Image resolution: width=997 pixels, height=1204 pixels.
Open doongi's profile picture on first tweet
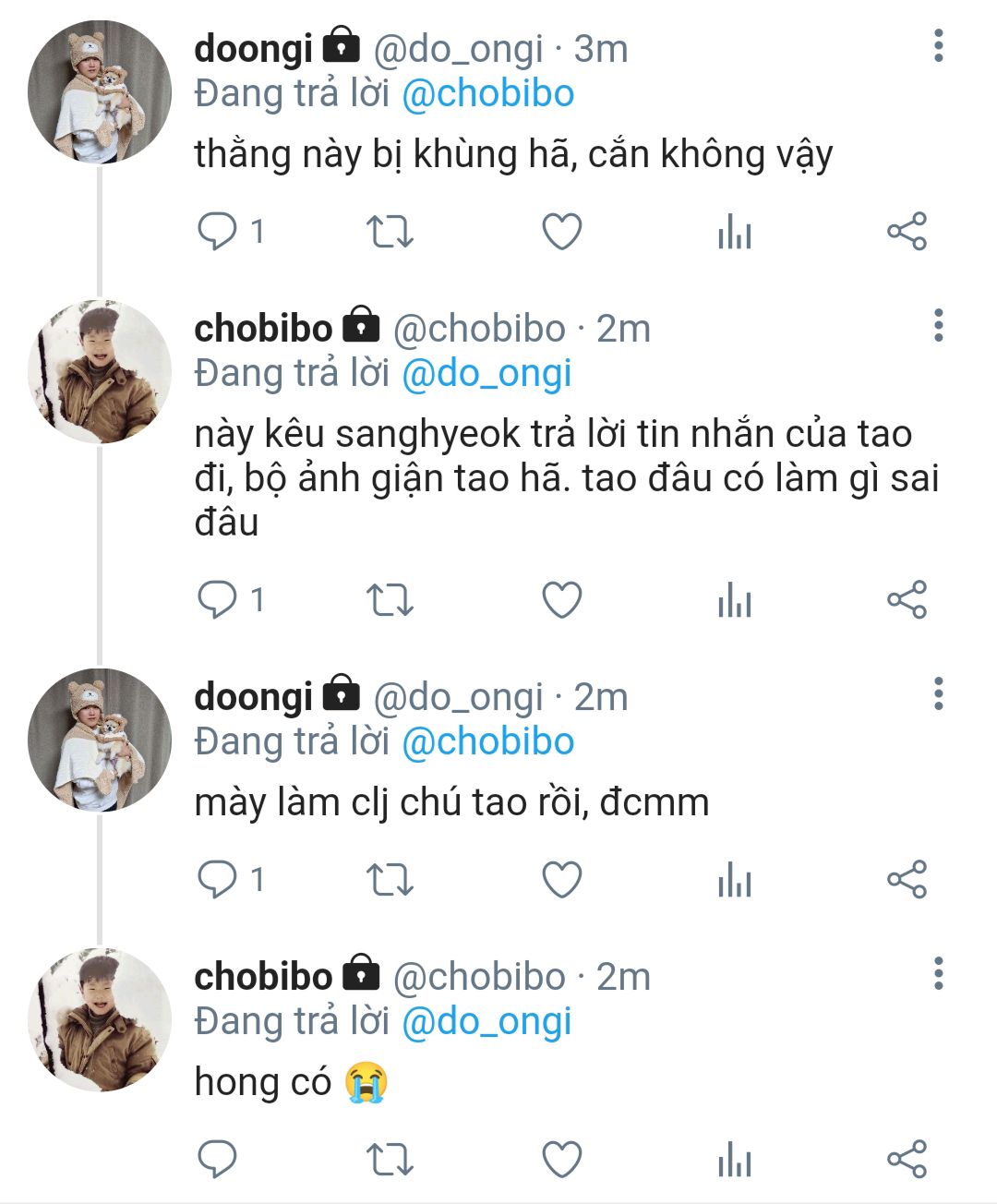(100, 91)
